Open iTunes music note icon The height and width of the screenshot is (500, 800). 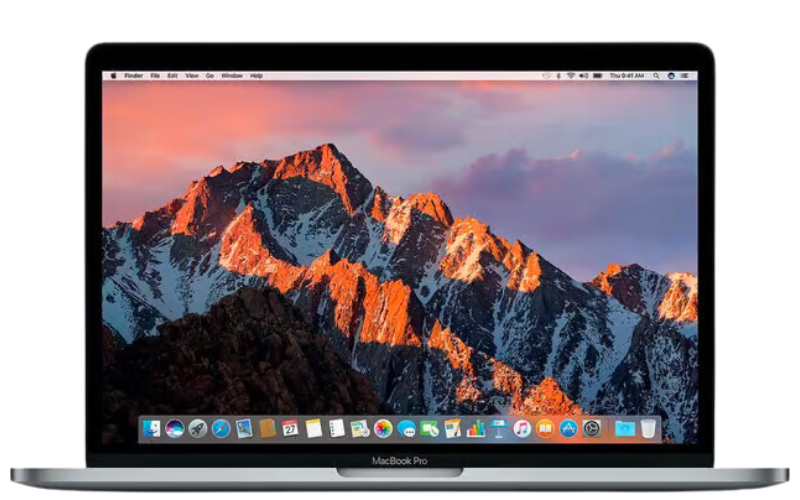tap(522, 429)
